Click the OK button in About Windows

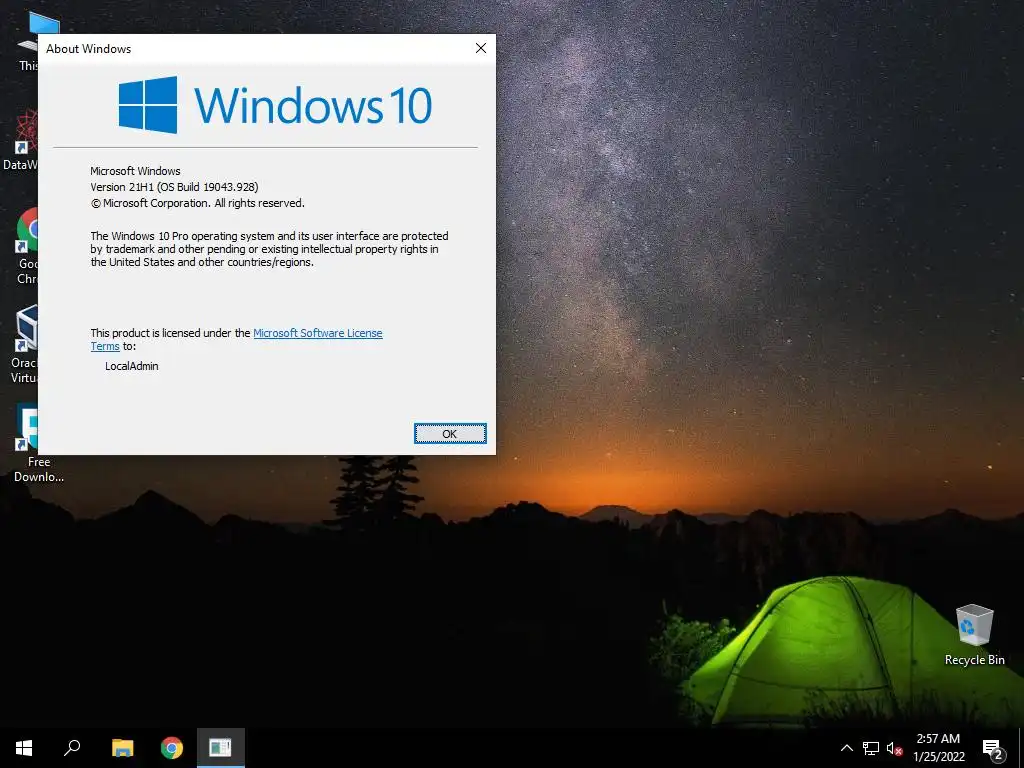450,434
